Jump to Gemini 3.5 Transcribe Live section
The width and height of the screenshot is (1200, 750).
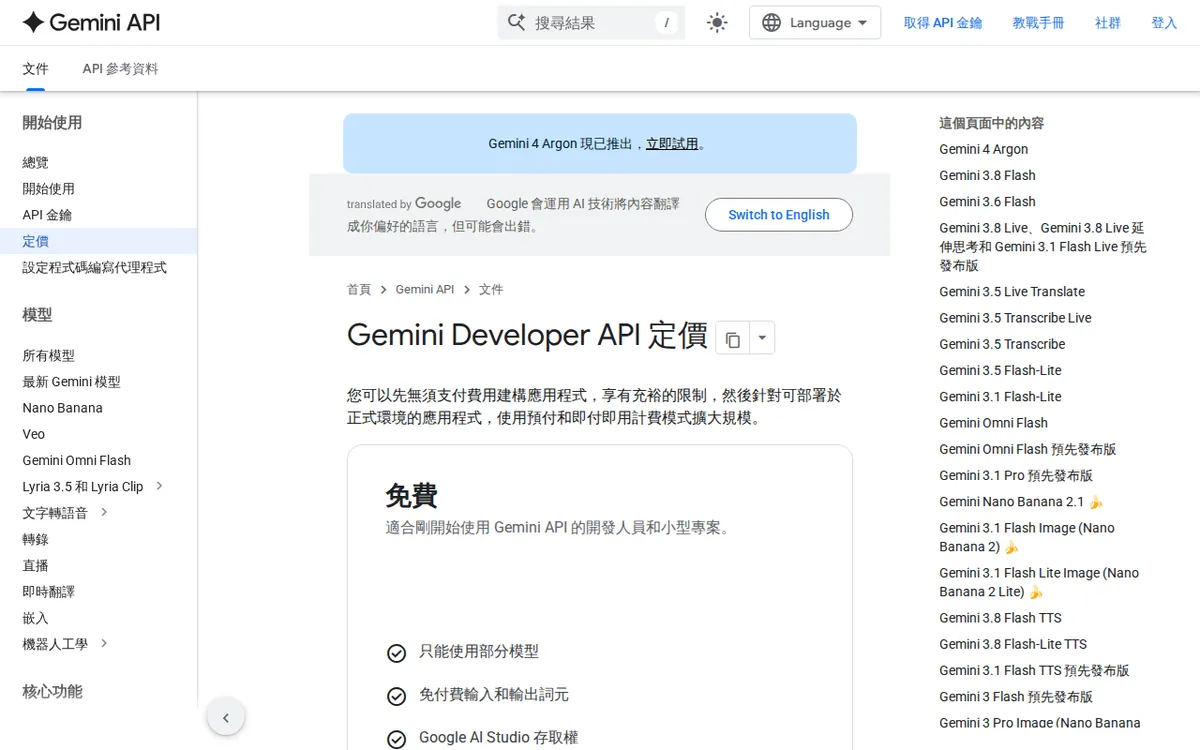point(1016,317)
